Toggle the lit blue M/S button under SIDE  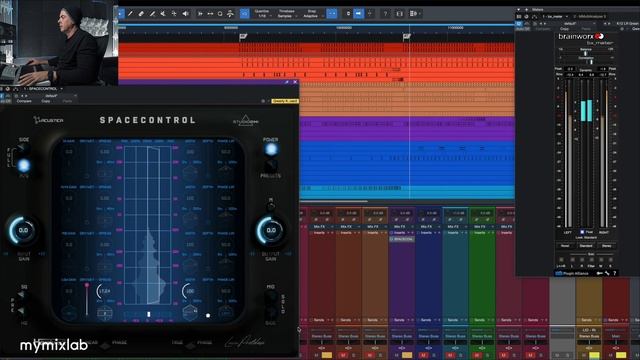click(24, 165)
